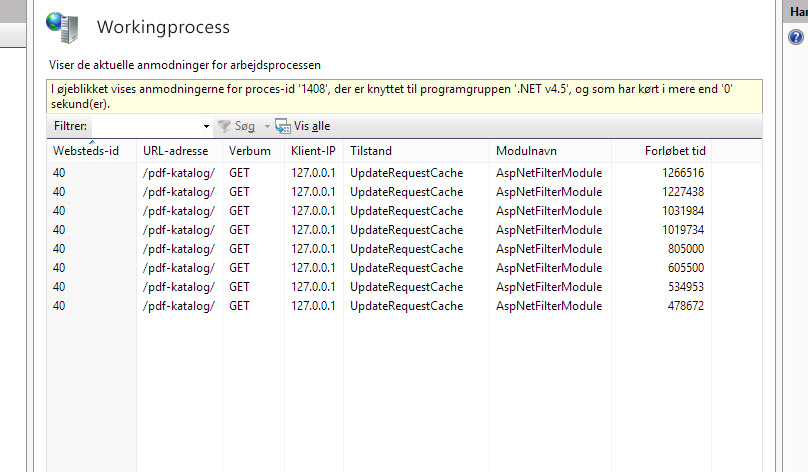This screenshot has width=808, height=472.
Task: Sort by Klient-IP column header
Action: [x=313, y=151]
